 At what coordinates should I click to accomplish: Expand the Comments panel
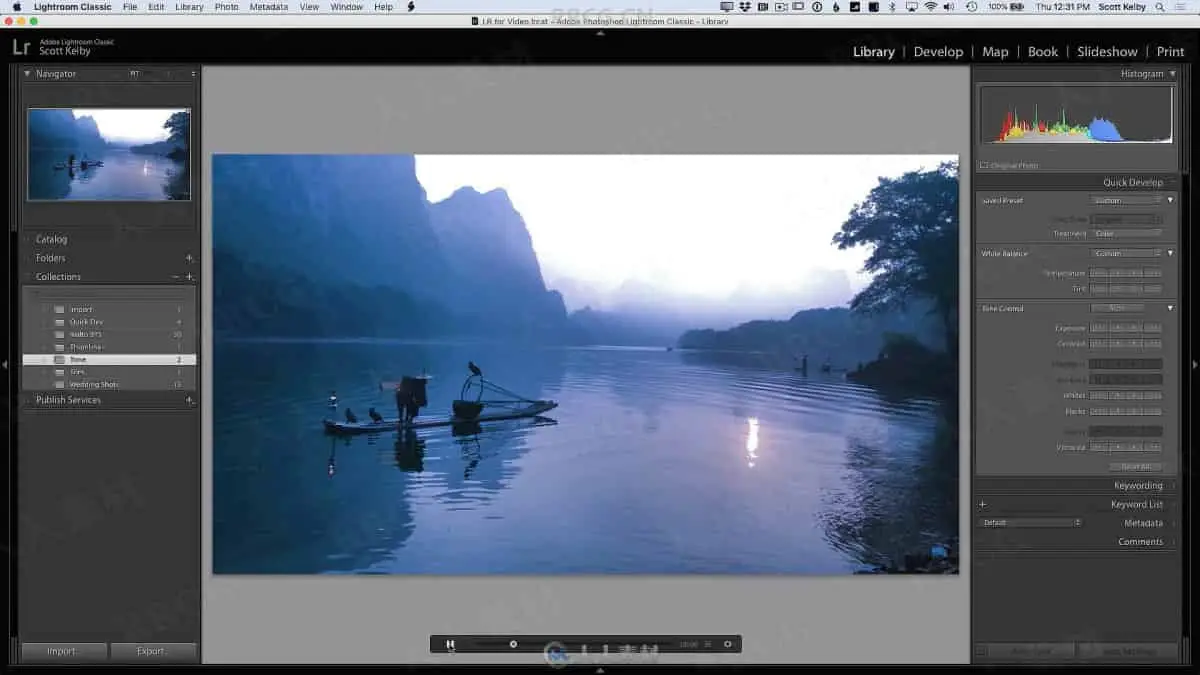(1140, 542)
